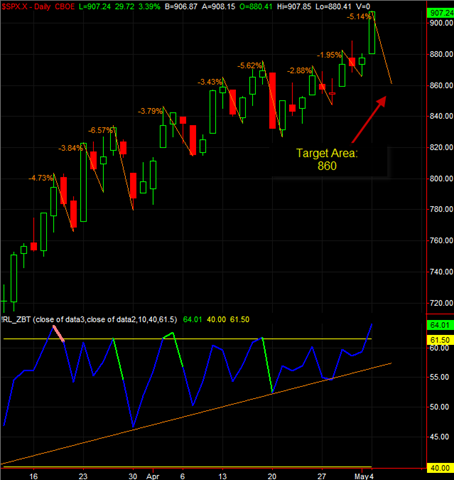Screen dimensions: 454x480
Task: Click the large red candle near April 20
Action: pyautogui.click(x=272, y=100)
